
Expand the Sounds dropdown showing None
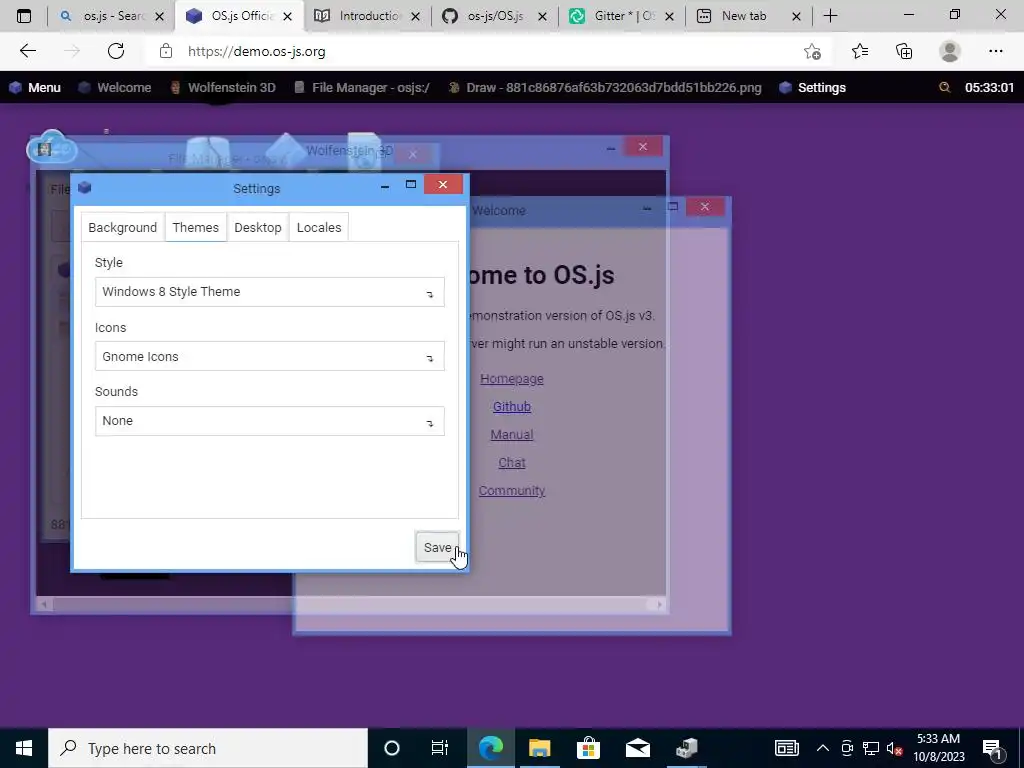click(x=270, y=421)
